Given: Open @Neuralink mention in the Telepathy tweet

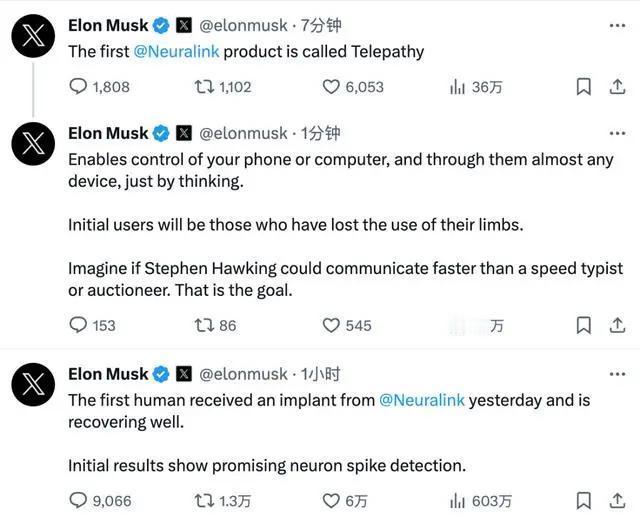Looking at the screenshot, I should pos(178,51).
